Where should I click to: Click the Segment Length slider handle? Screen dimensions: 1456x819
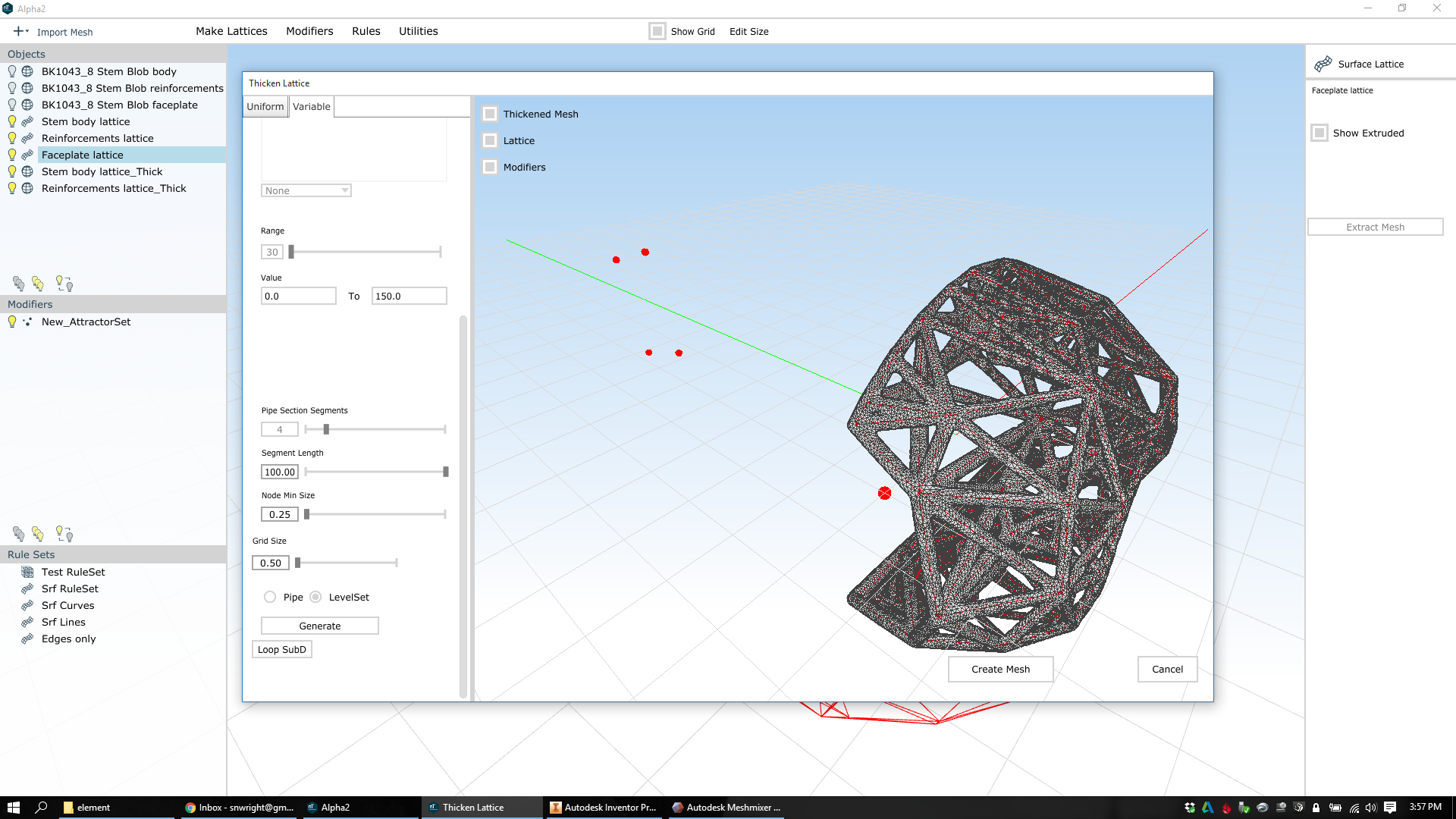[x=446, y=472]
